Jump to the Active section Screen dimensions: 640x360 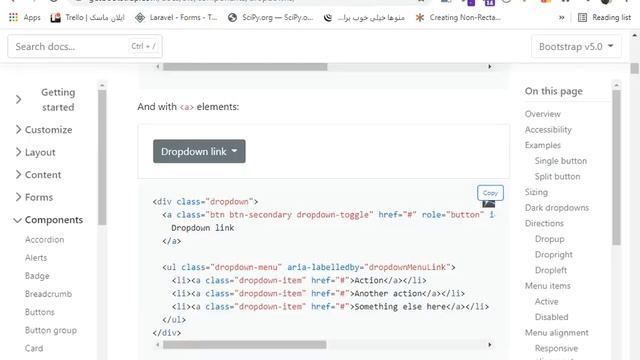(x=547, y=301)
